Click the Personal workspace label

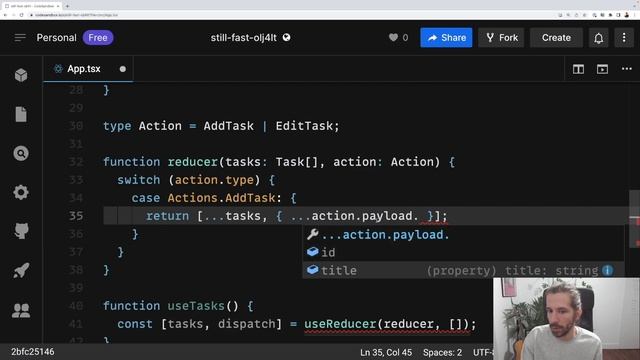(56, 38)
